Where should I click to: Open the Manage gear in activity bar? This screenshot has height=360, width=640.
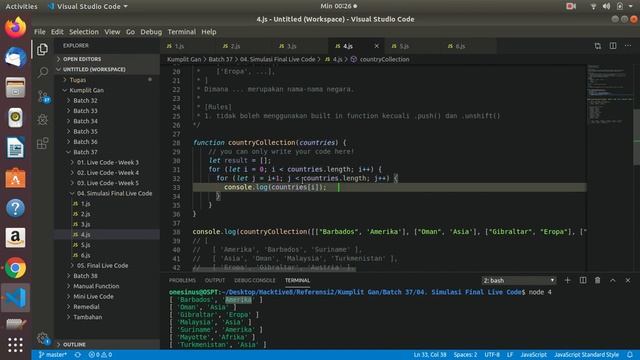coord(42,338)
